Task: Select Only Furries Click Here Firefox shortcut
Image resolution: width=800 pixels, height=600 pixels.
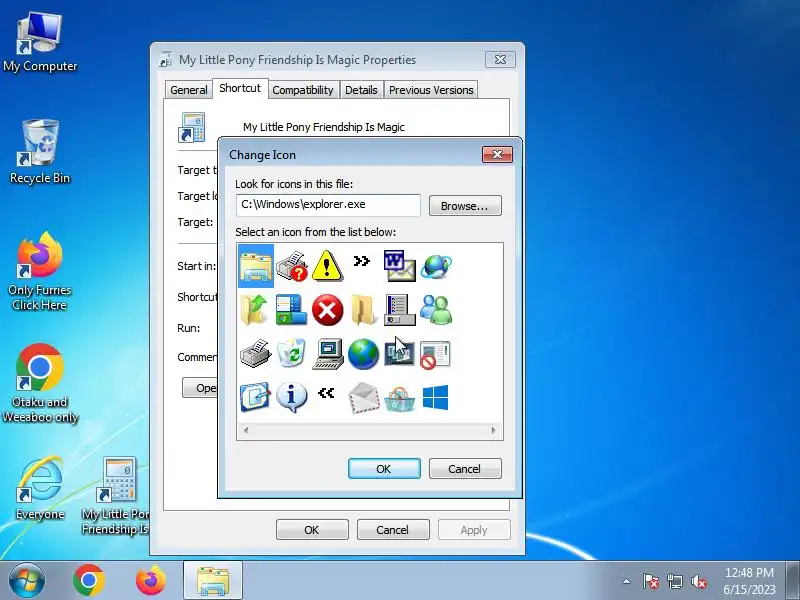Action: coord(40,271)
